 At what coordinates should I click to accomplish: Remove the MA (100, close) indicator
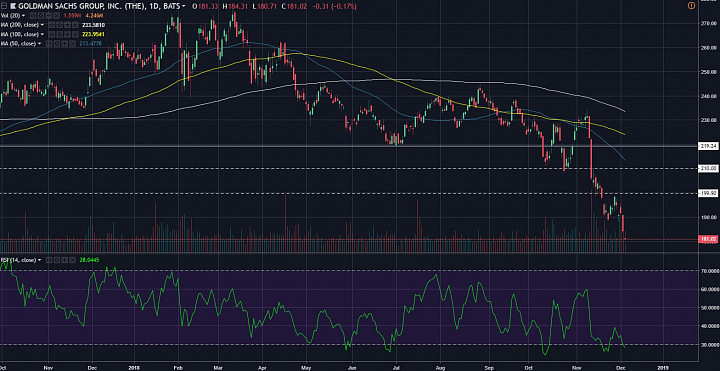pos(75,34)
